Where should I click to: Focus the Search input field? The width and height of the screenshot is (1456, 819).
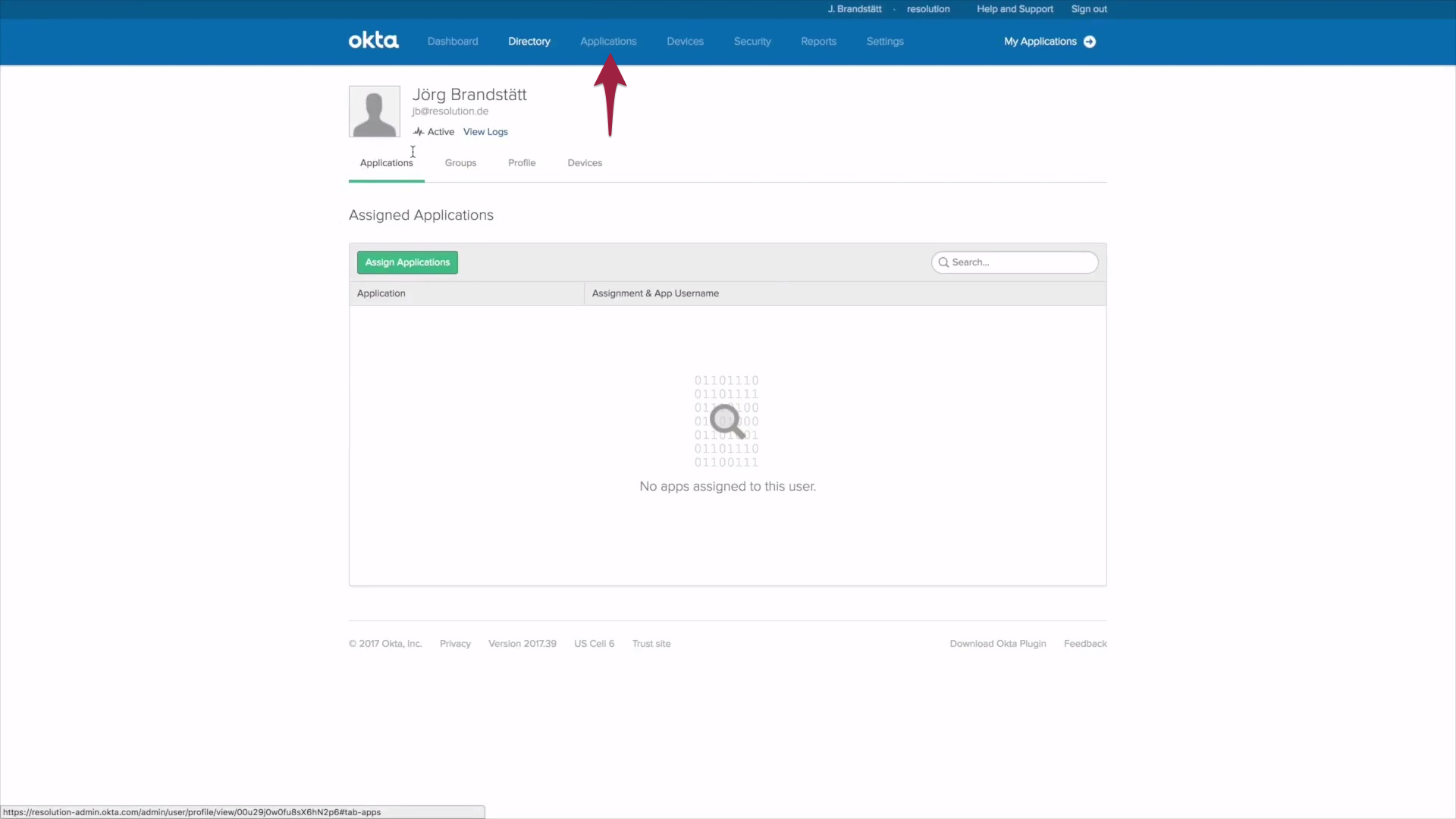(1015, 262)
